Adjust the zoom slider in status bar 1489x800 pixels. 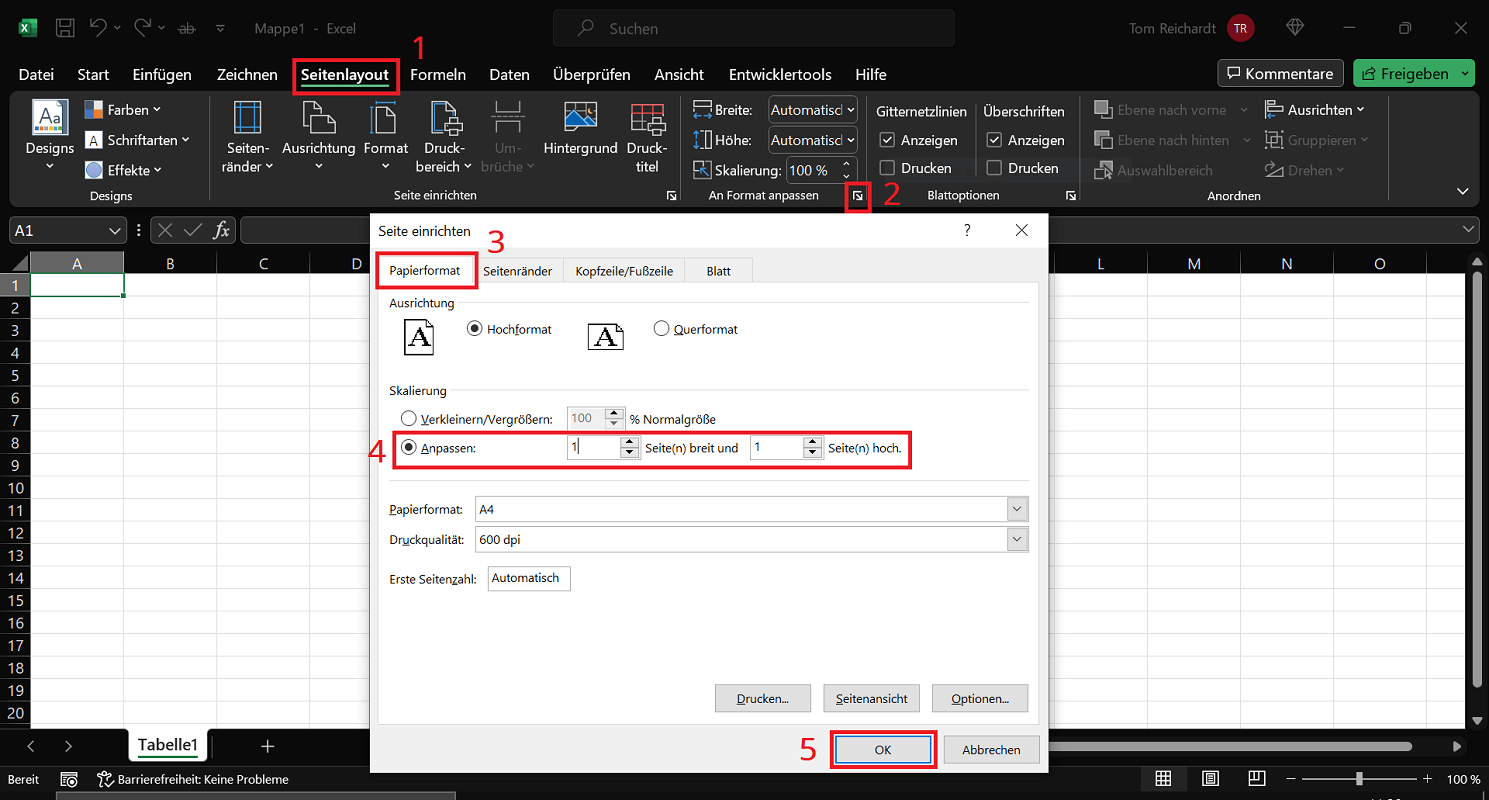(1359, 779)
